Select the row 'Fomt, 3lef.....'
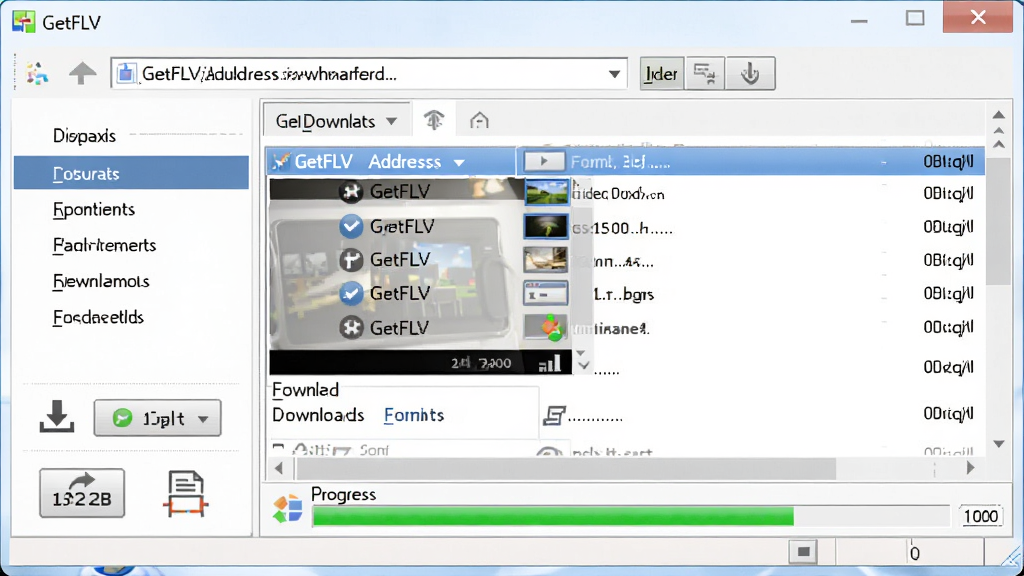The width and height of the screenshot is (1024, 576). [x=751, y=161]
